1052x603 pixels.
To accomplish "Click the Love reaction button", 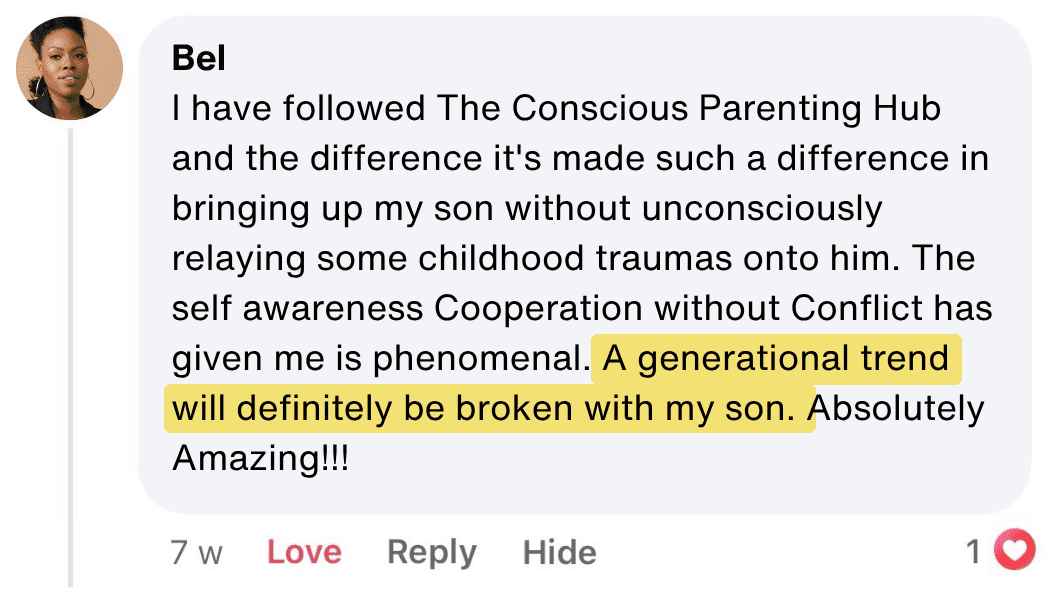I will (305, 552).
